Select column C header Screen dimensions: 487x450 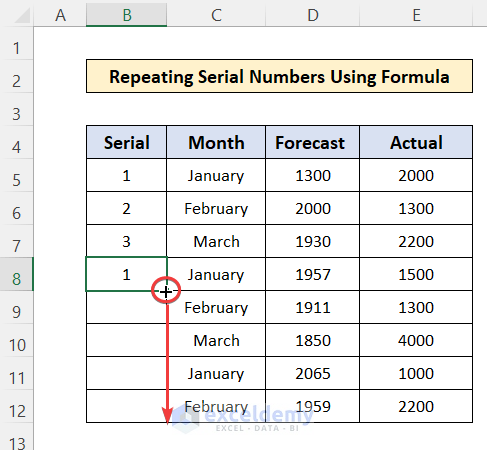point(216,15)
